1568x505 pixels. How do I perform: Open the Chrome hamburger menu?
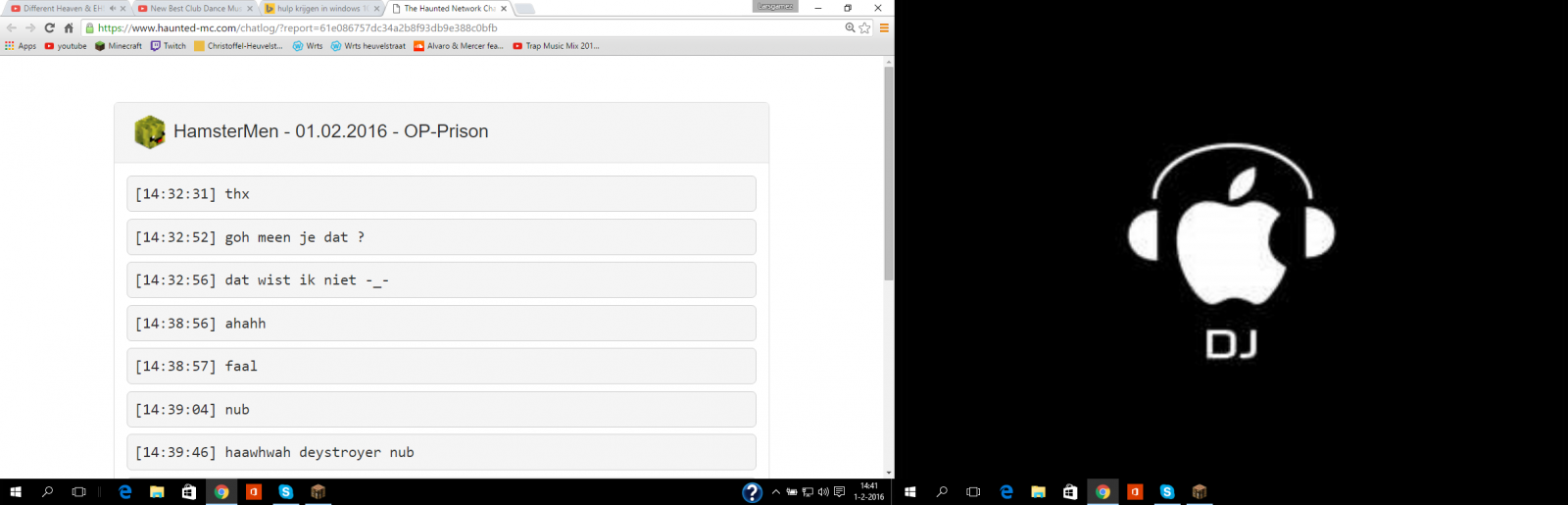(x=884, y=28)
